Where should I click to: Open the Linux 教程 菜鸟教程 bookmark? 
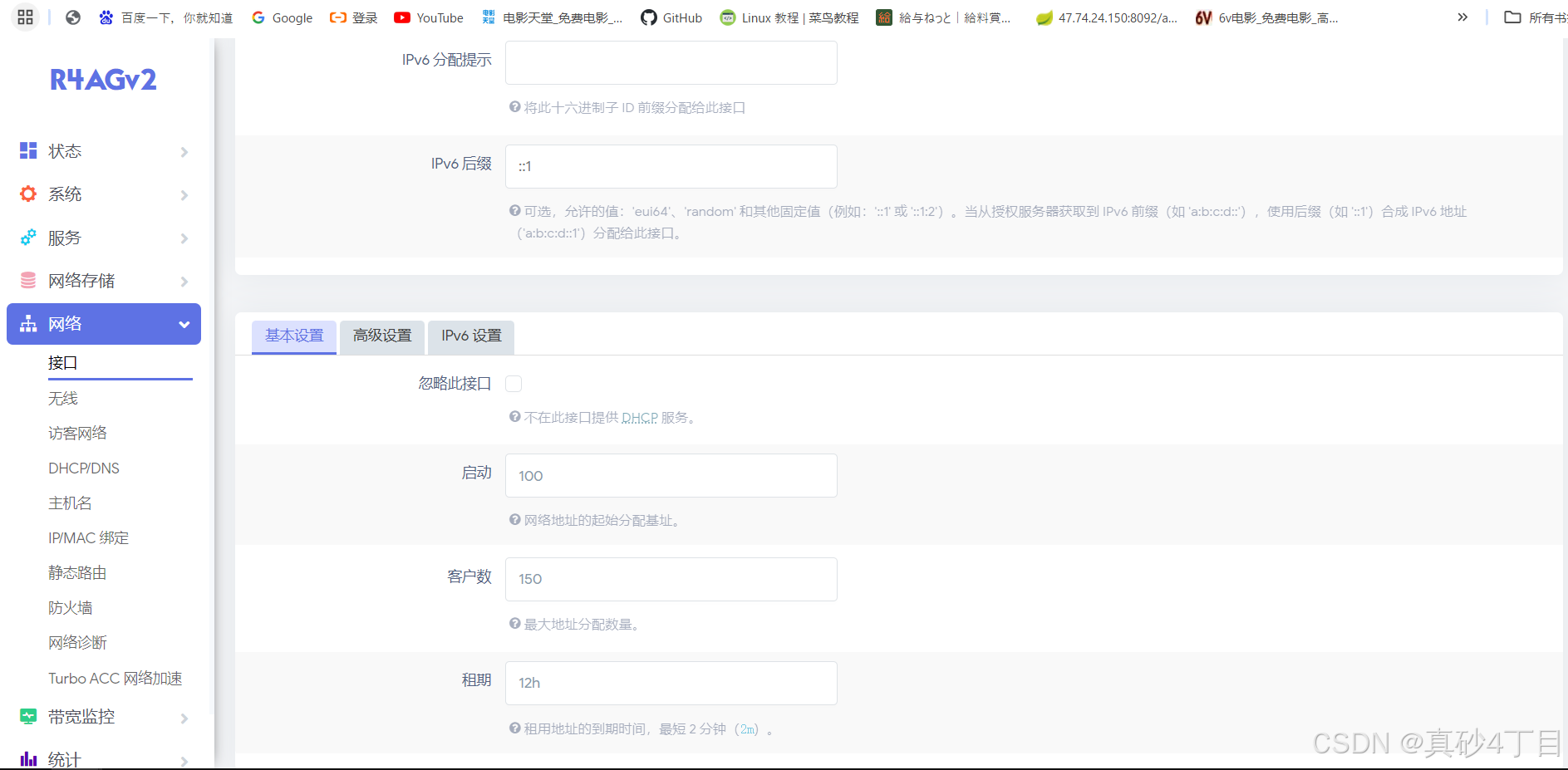(789, 17)
